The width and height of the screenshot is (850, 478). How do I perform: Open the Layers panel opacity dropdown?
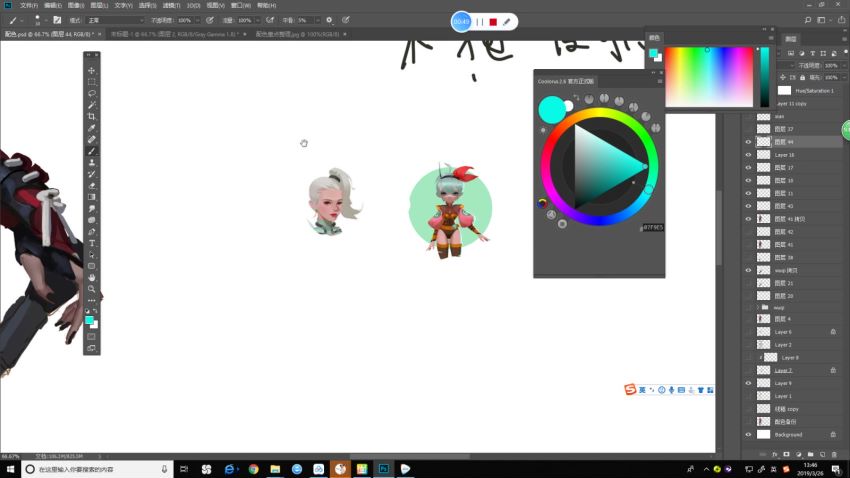click(843, 65)
